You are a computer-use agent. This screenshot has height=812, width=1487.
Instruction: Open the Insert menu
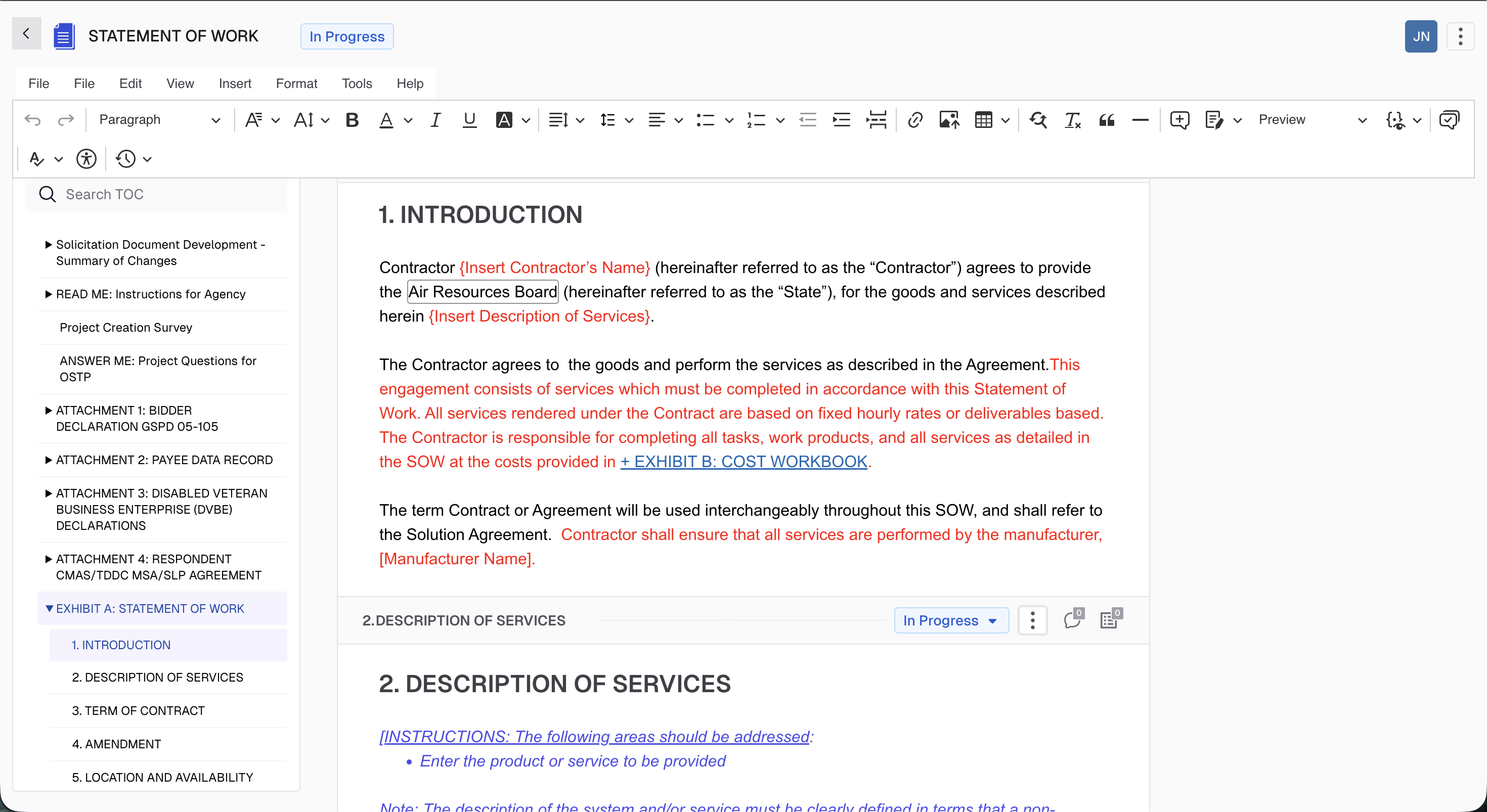[234, 84]
